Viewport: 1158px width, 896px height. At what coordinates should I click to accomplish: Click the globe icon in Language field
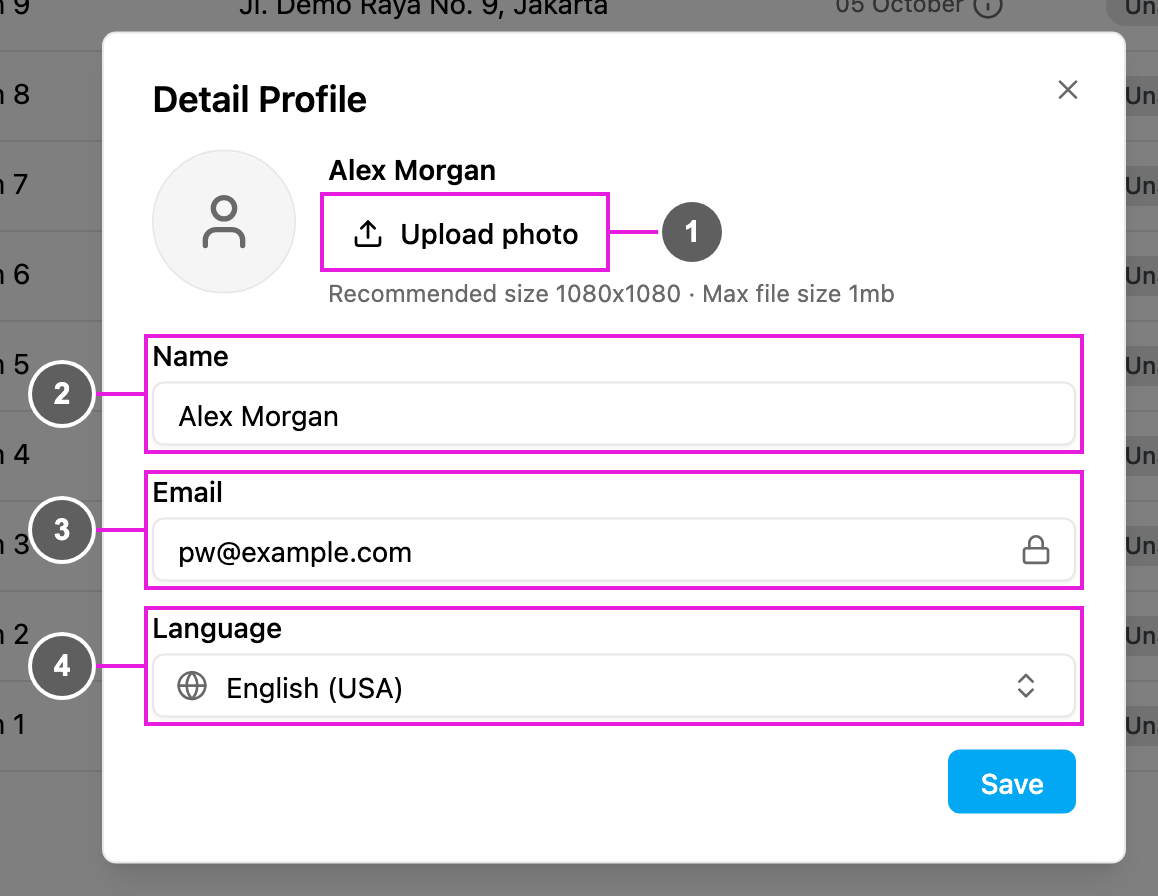tap(192, 686)
